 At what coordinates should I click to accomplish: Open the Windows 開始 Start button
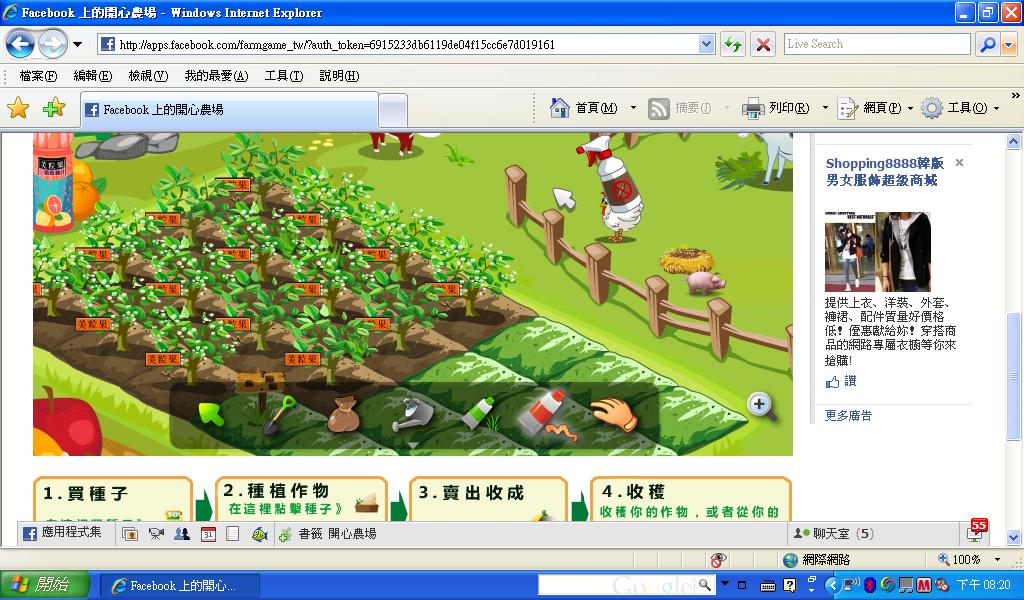[44, 584]
